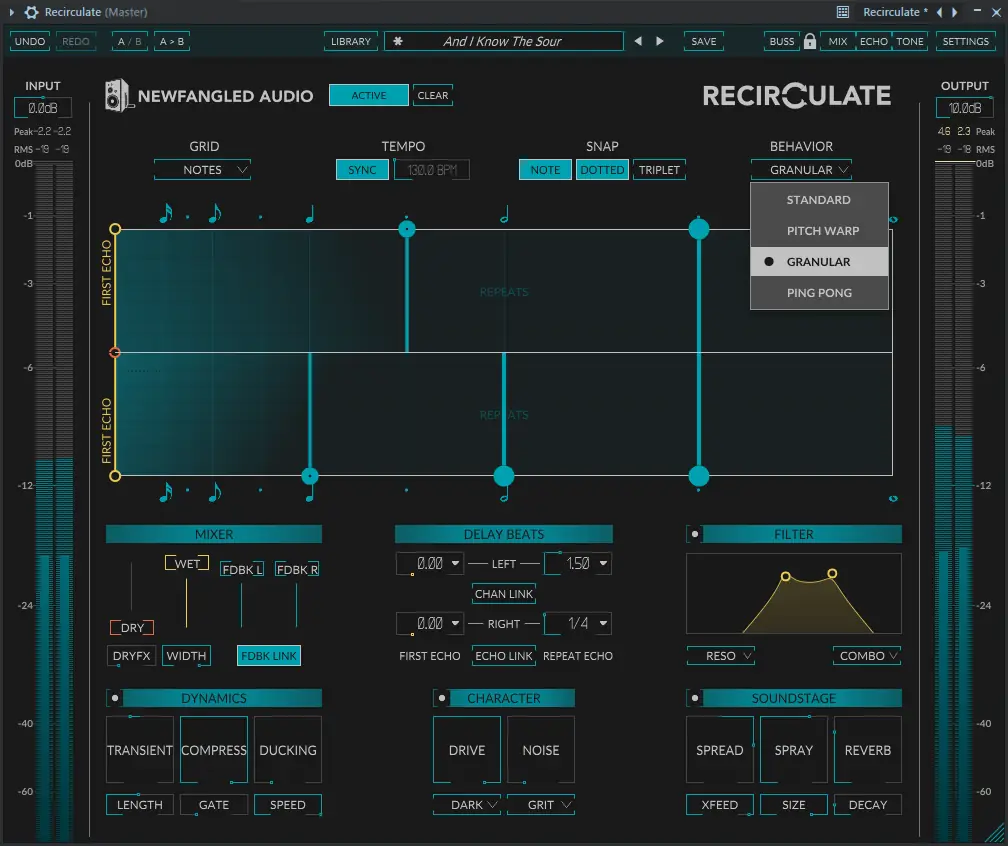This screenshot has height=846, width=1008.
Task: Click top-row sixteenth note grid marker
Action: click(166, 213)
